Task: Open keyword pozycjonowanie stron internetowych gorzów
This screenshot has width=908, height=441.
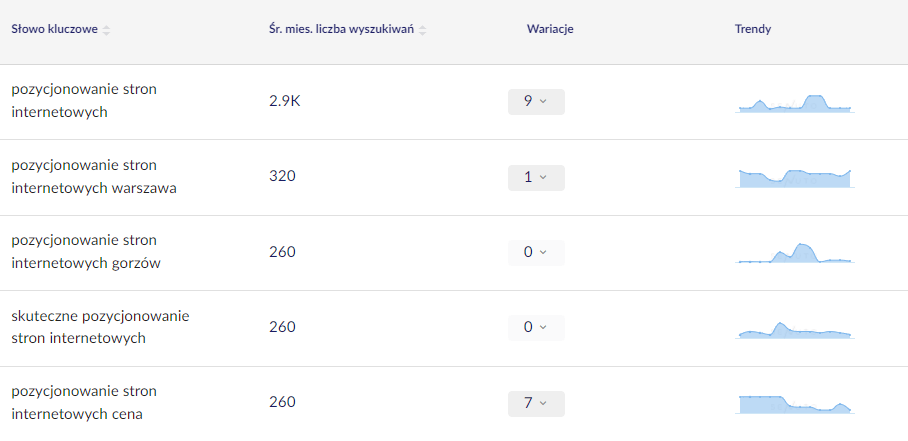Action: 86,252
